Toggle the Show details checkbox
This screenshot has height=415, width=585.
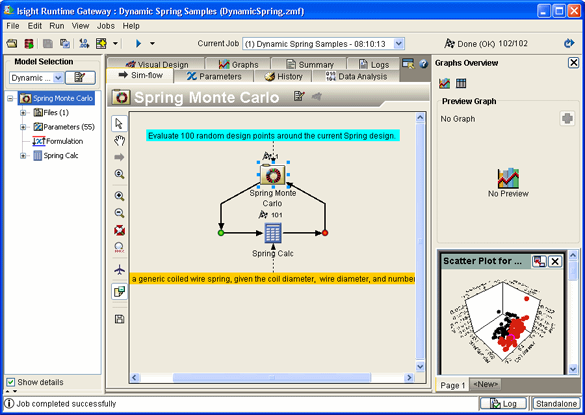[10, 382]
